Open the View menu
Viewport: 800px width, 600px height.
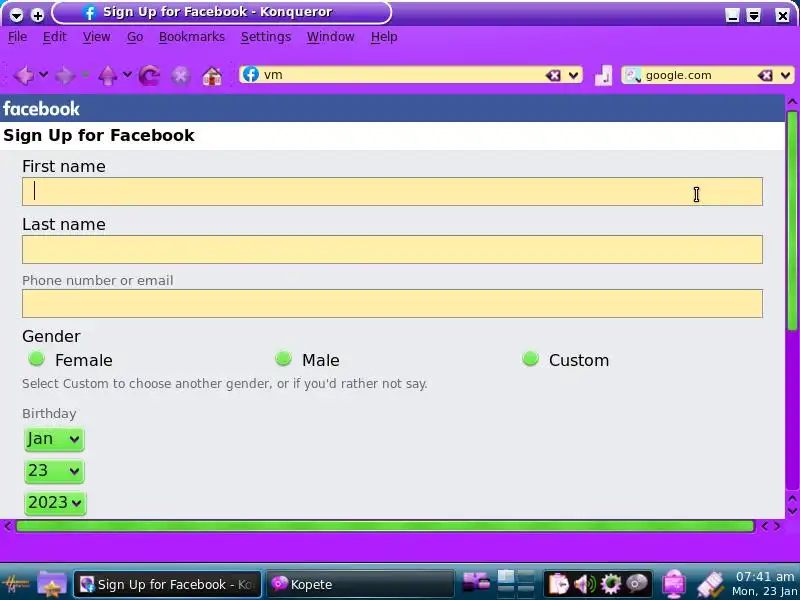(96, 37)
